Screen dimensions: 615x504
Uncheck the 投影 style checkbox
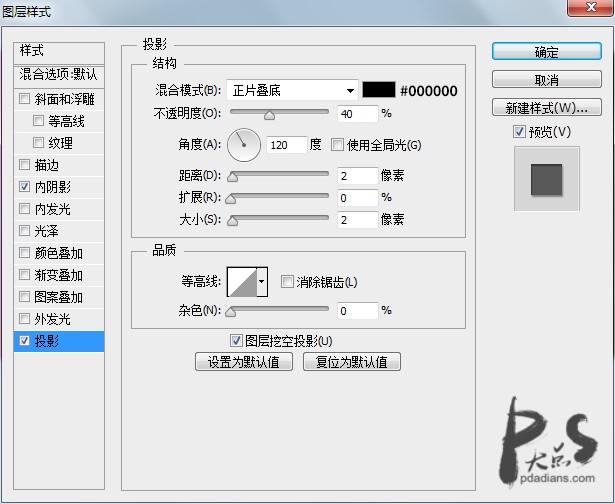point(24,340)
